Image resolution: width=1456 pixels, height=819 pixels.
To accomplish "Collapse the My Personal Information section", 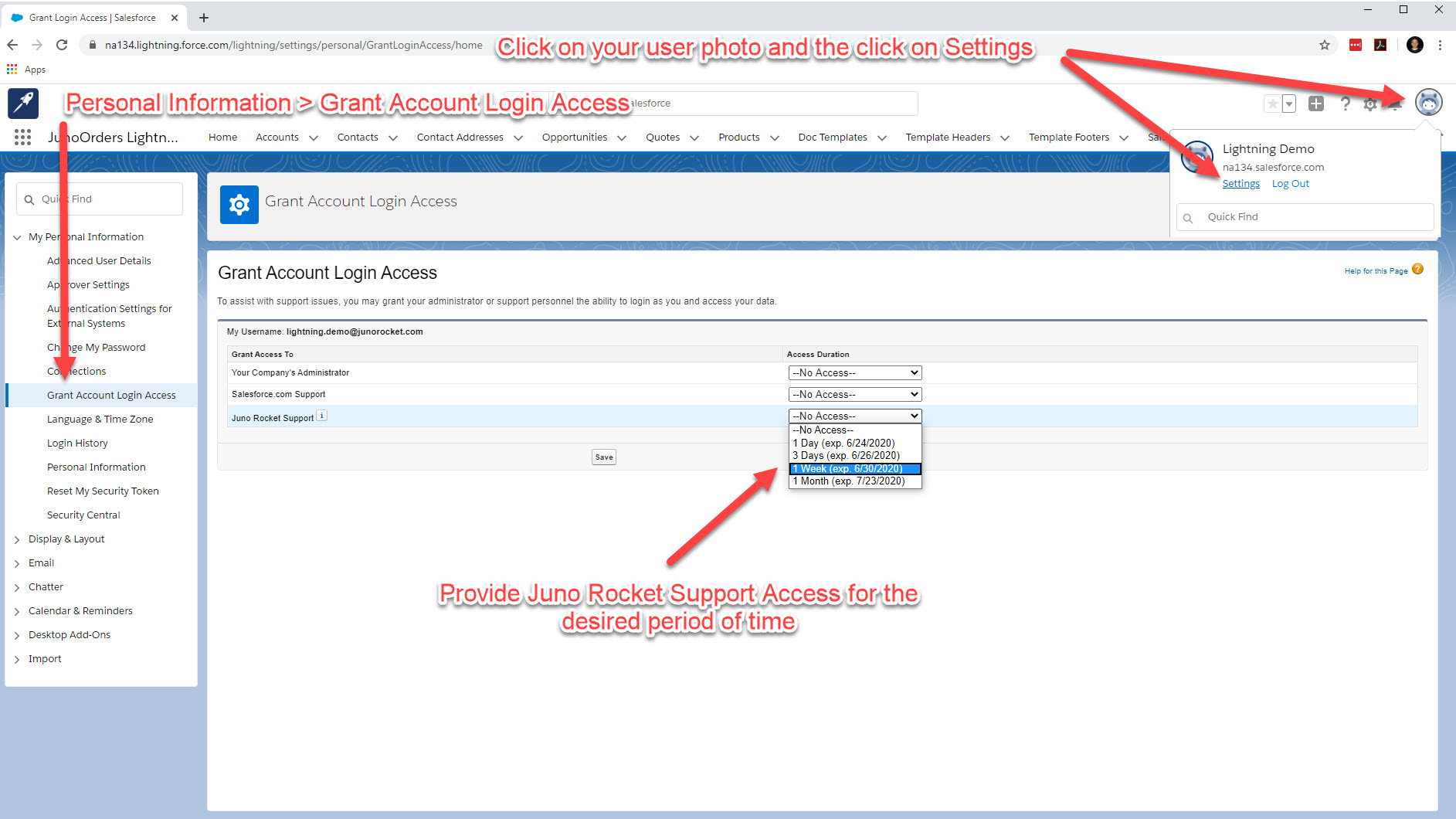I will tap(17, 236).
